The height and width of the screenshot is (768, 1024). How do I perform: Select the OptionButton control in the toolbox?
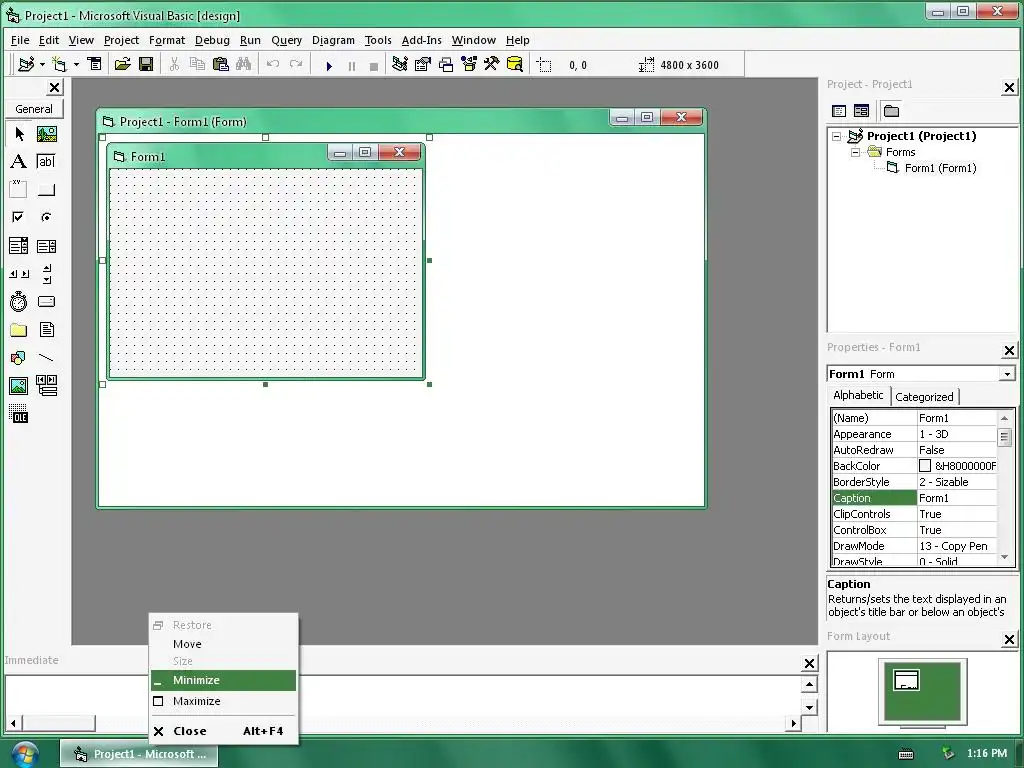point(46,217)
